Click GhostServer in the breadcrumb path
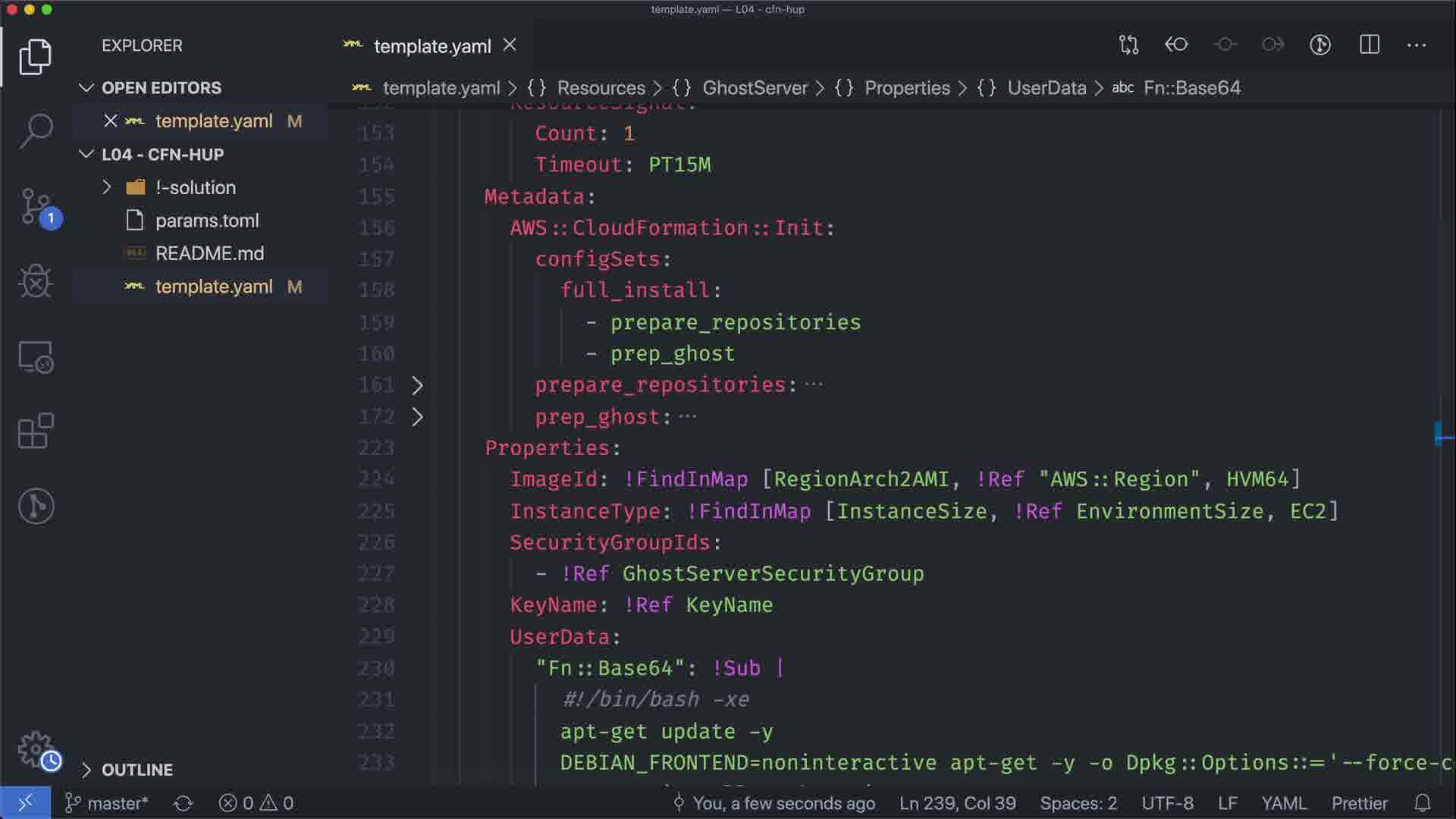Viewport: 1456px width, 819px height. pos(755,88)
